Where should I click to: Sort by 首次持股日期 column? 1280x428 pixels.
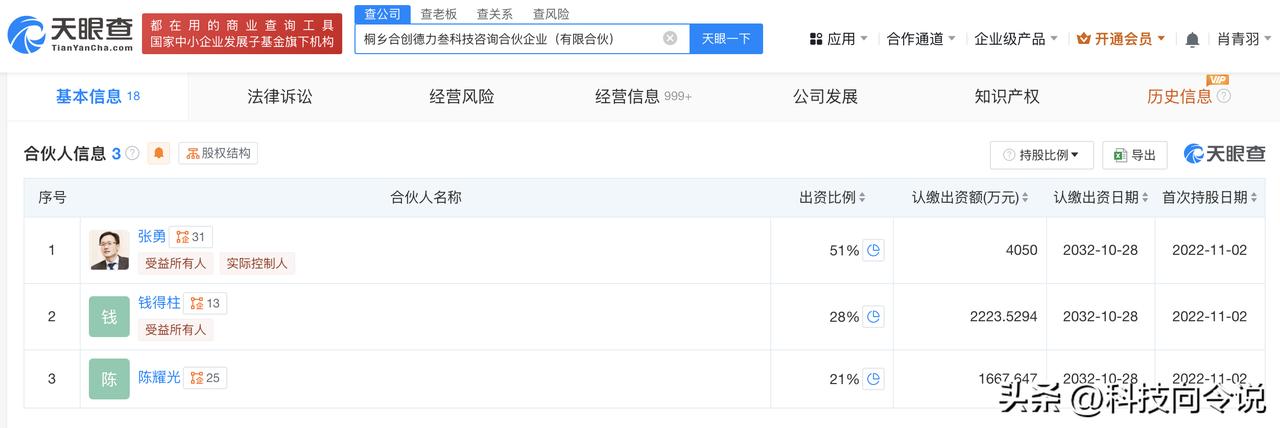click(x=1210, y=198)
